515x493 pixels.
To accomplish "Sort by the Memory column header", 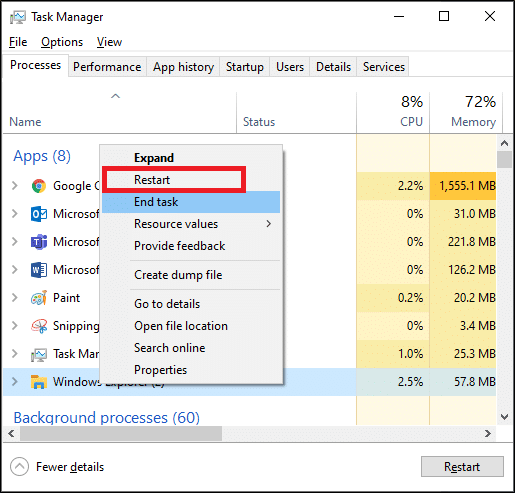I will click(x=466, y=113).
